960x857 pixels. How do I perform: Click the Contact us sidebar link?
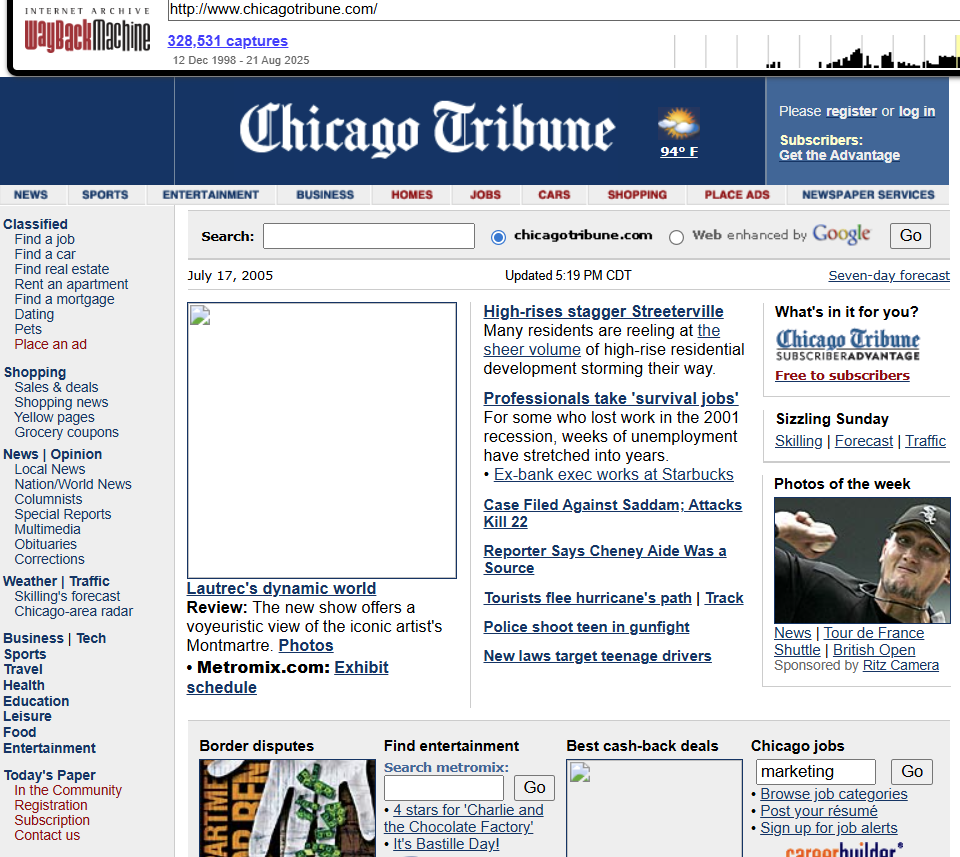pos(47,835)
